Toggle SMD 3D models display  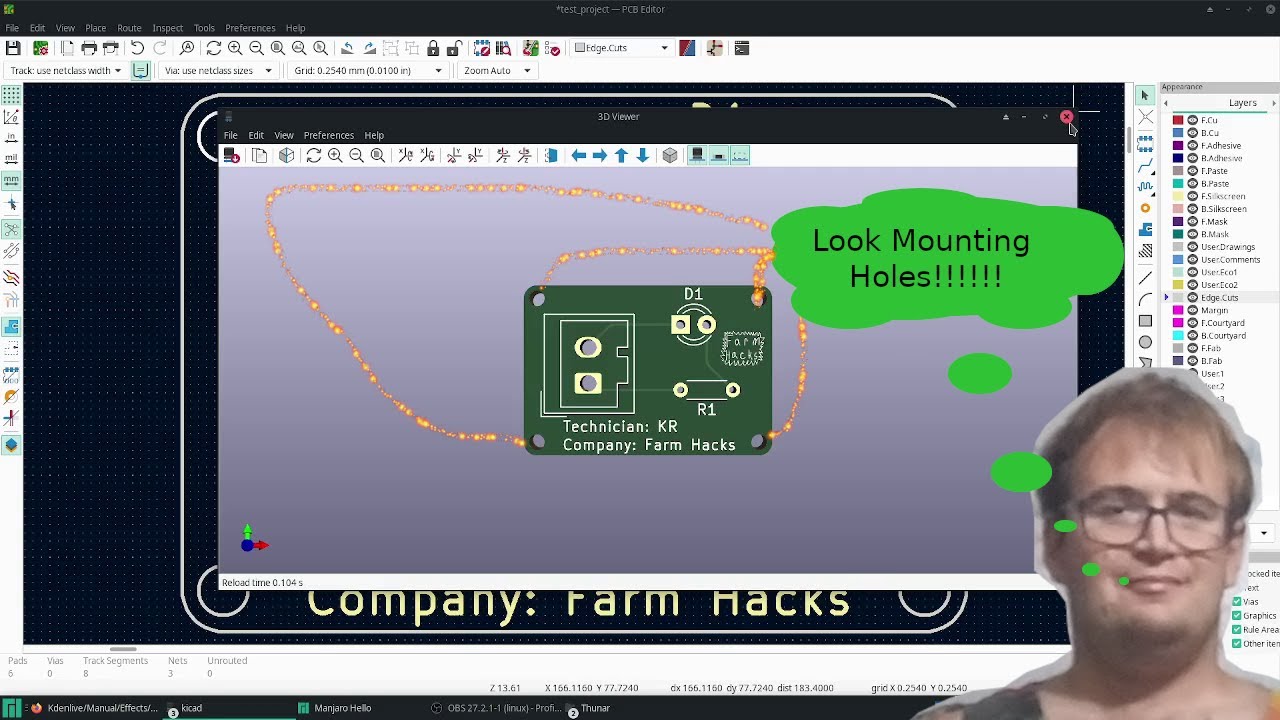[x=719, y=155]
